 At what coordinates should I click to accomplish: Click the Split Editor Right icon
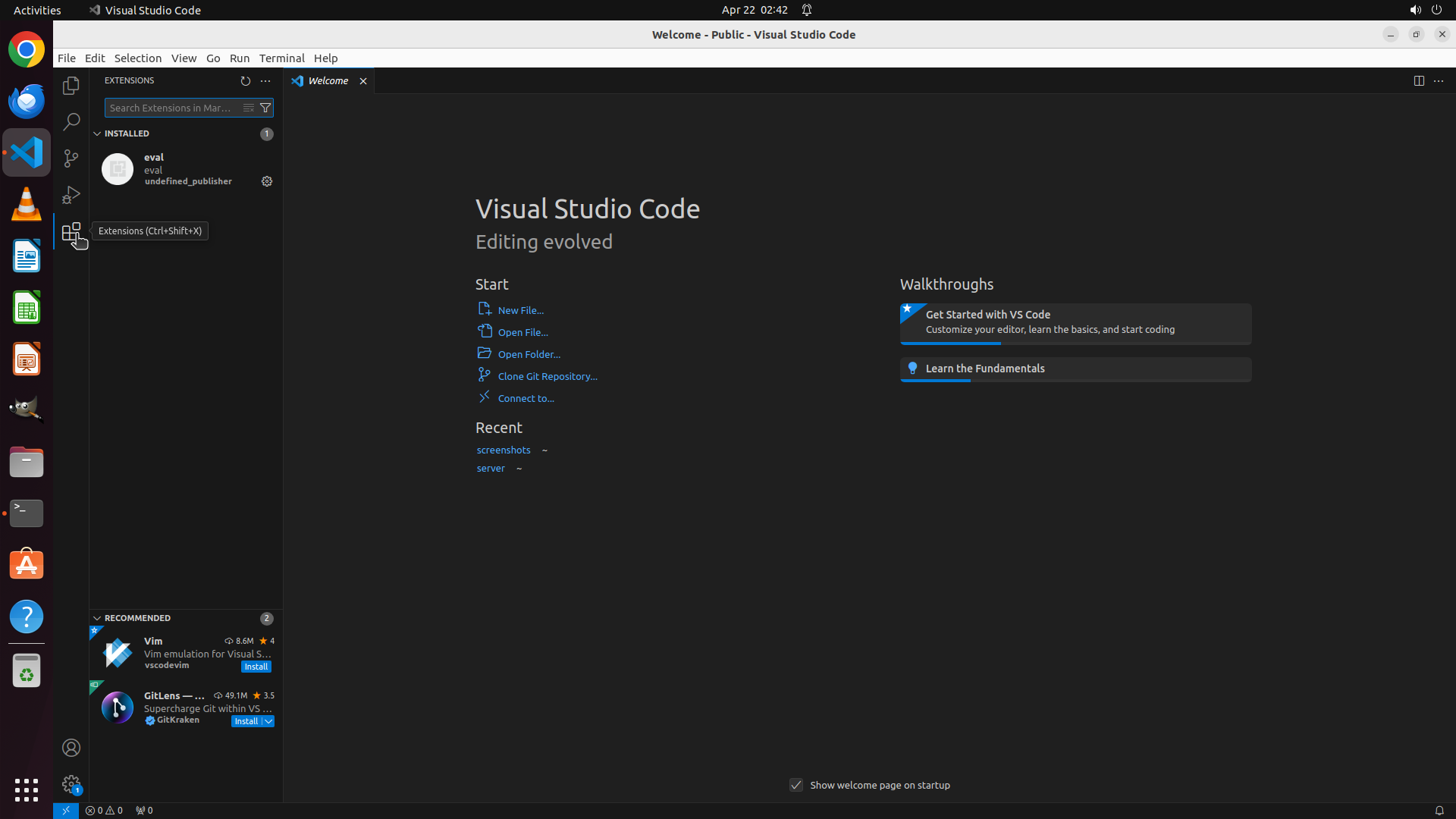click(x=1418, y=81)
